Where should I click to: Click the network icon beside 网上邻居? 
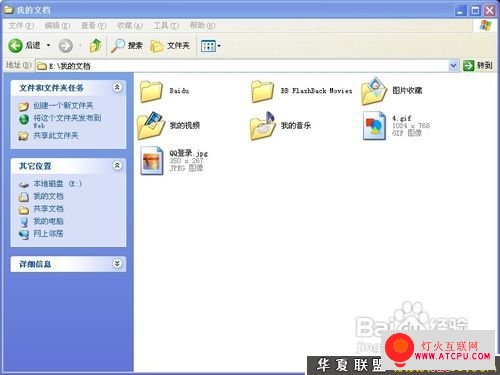point(24,234)
